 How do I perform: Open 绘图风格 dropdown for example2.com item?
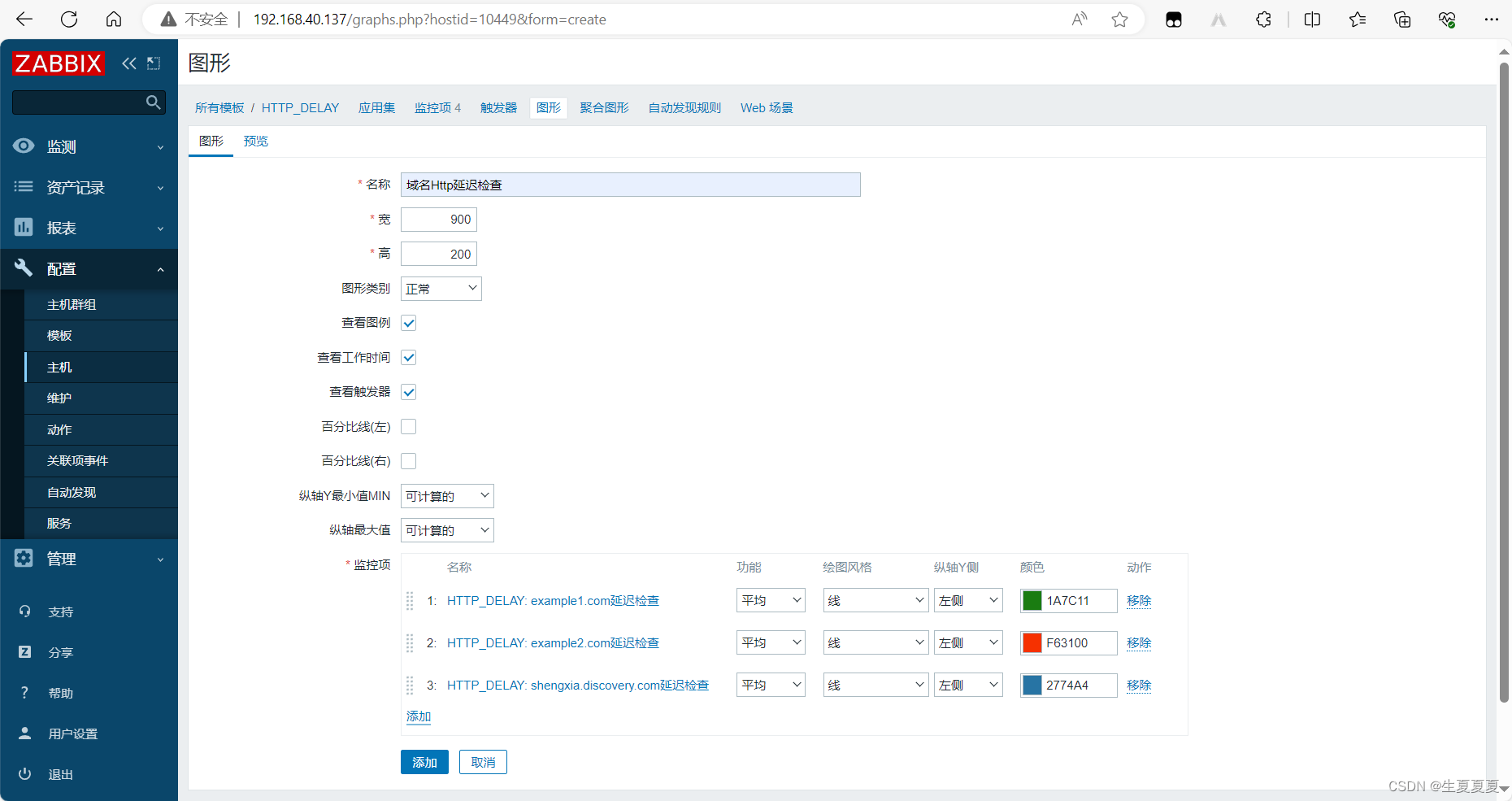pyautogui.click(x=875, y=642)
